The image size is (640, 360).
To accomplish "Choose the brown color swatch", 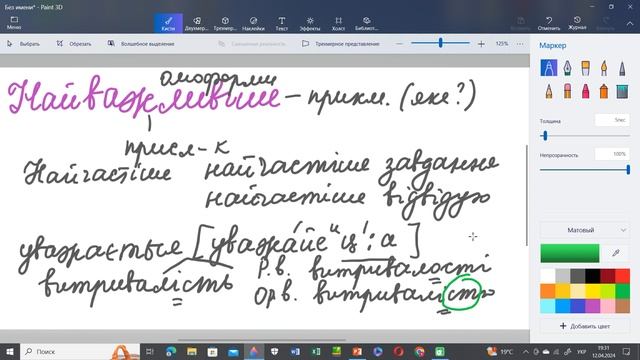I will [x=622, y=306].
